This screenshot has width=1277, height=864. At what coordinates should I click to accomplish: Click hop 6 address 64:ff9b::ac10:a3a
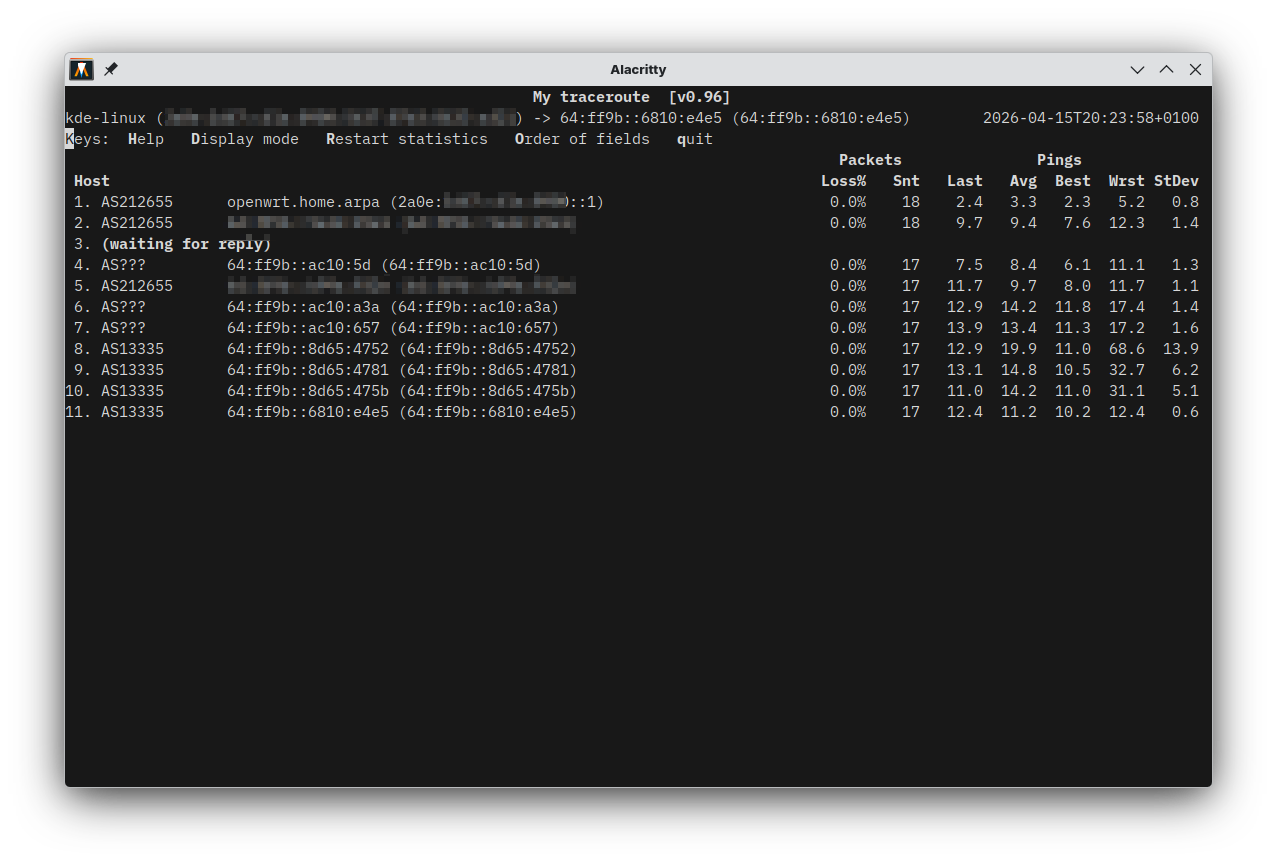(x=303, y=307)
